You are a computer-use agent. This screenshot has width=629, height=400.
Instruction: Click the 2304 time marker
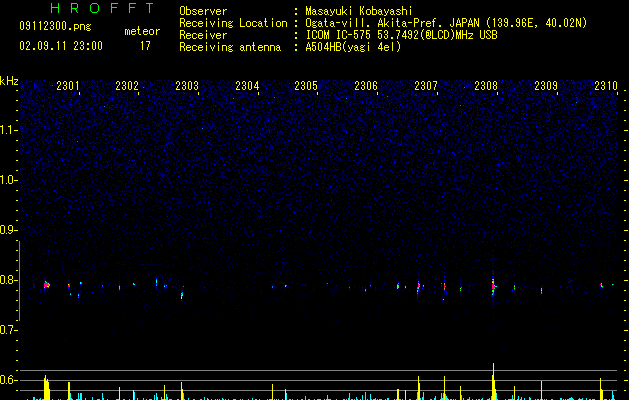click(247, 85)
